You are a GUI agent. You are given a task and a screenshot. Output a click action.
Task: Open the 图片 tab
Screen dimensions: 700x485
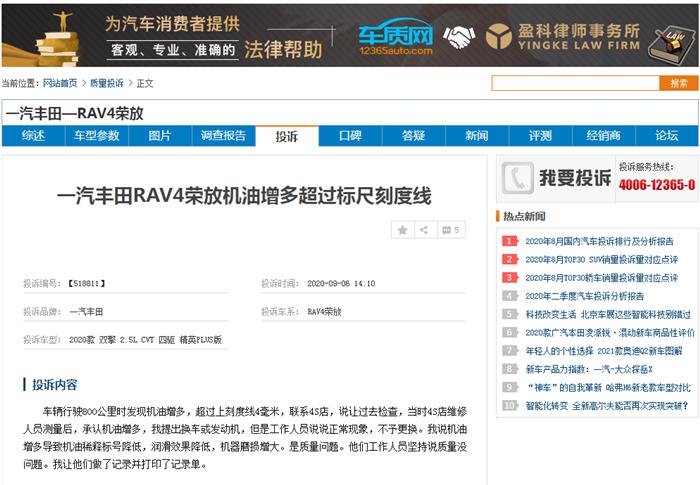(x=160, y=136)
